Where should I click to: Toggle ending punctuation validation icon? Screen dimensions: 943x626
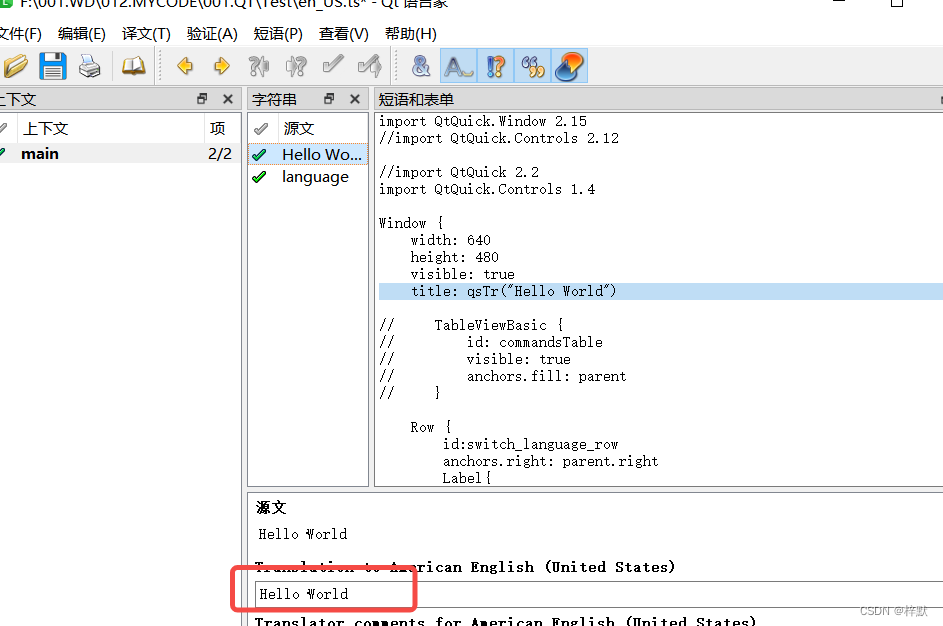tap(496, 66)
